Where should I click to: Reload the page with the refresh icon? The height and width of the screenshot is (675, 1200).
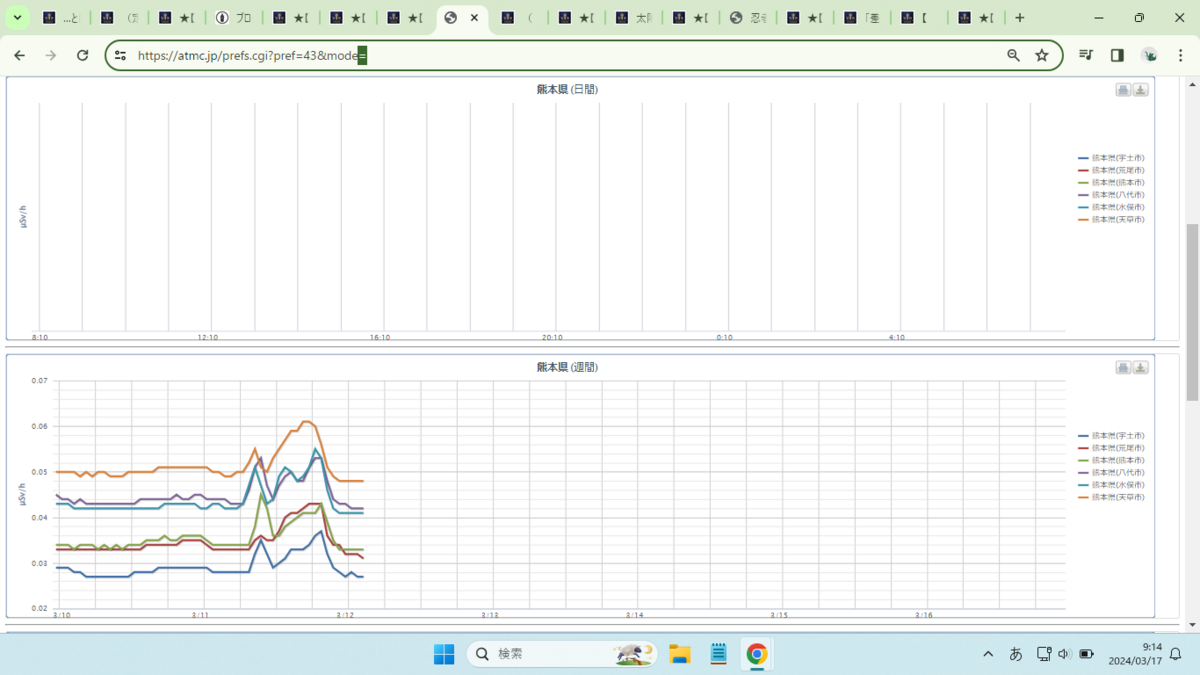[83, 56]
